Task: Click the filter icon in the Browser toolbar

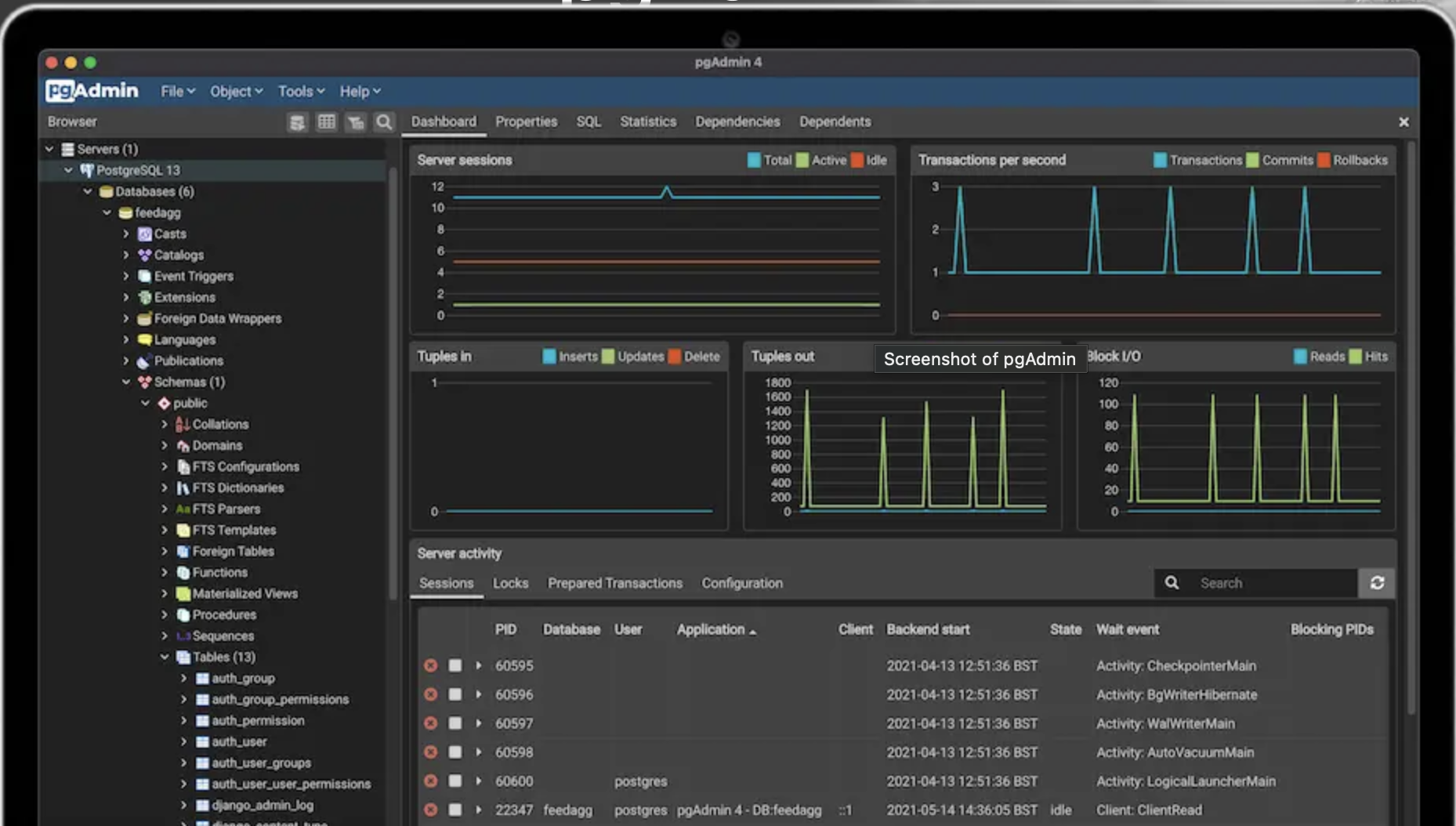Action: 356,122
